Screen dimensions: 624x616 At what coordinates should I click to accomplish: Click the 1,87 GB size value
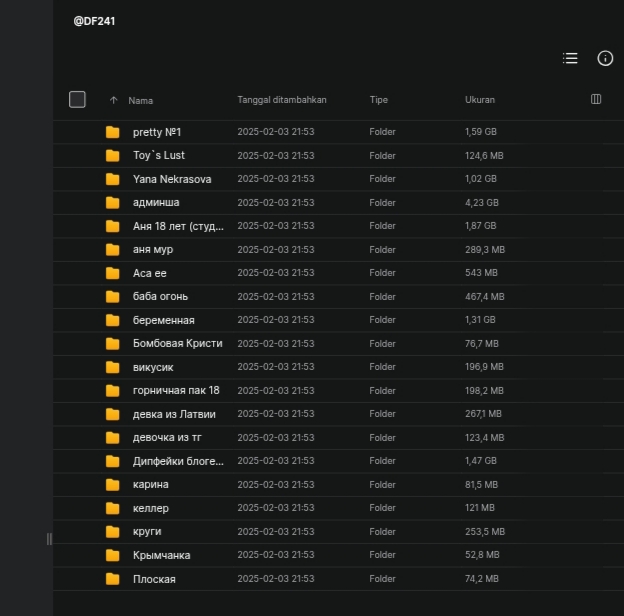[481, 226]
